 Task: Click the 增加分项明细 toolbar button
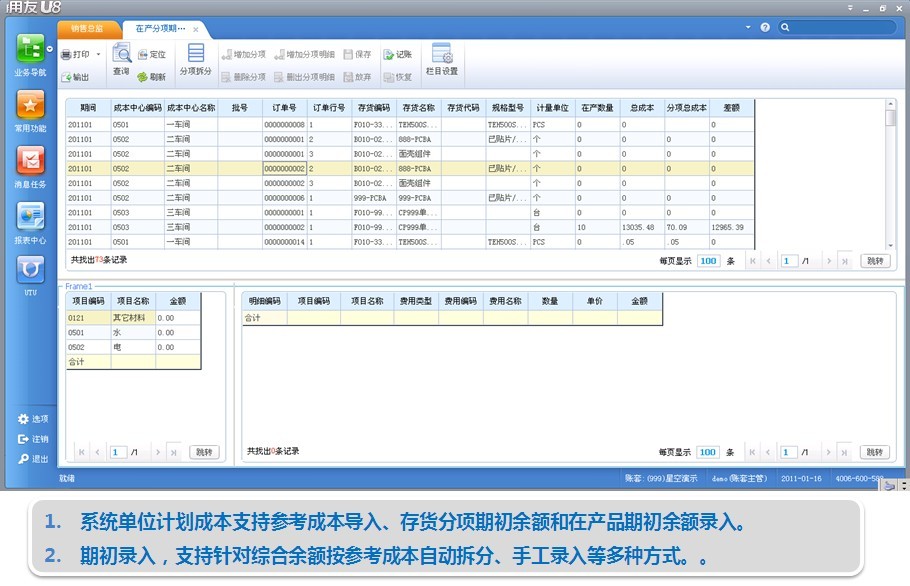pos(305,55)
